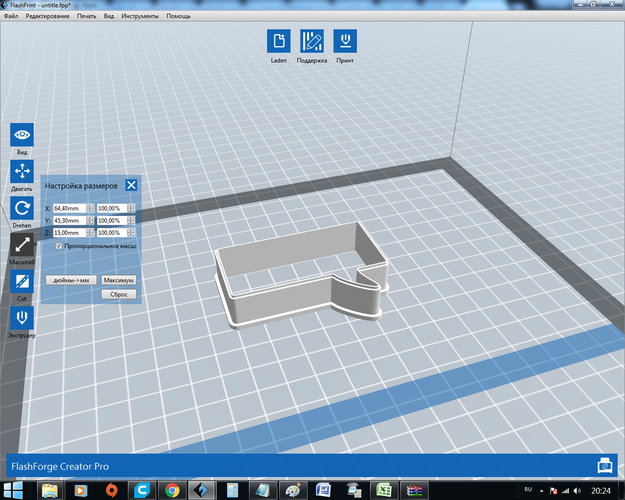625x500 pixels.
Task: Open the Вид view tool
Action: (22, 135)
